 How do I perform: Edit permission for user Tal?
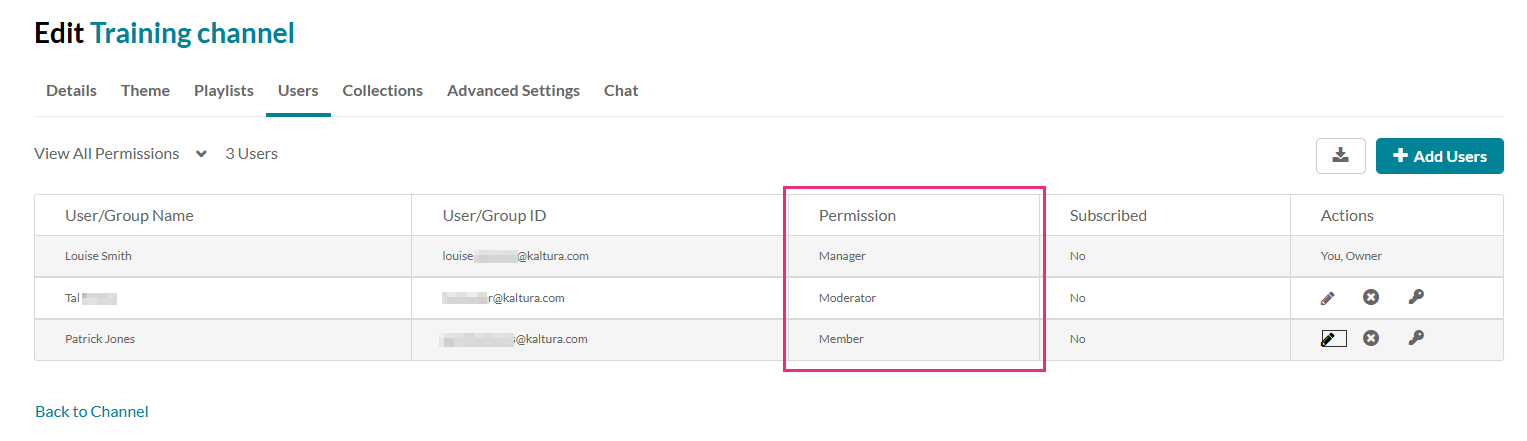[x=1327, y=297]
